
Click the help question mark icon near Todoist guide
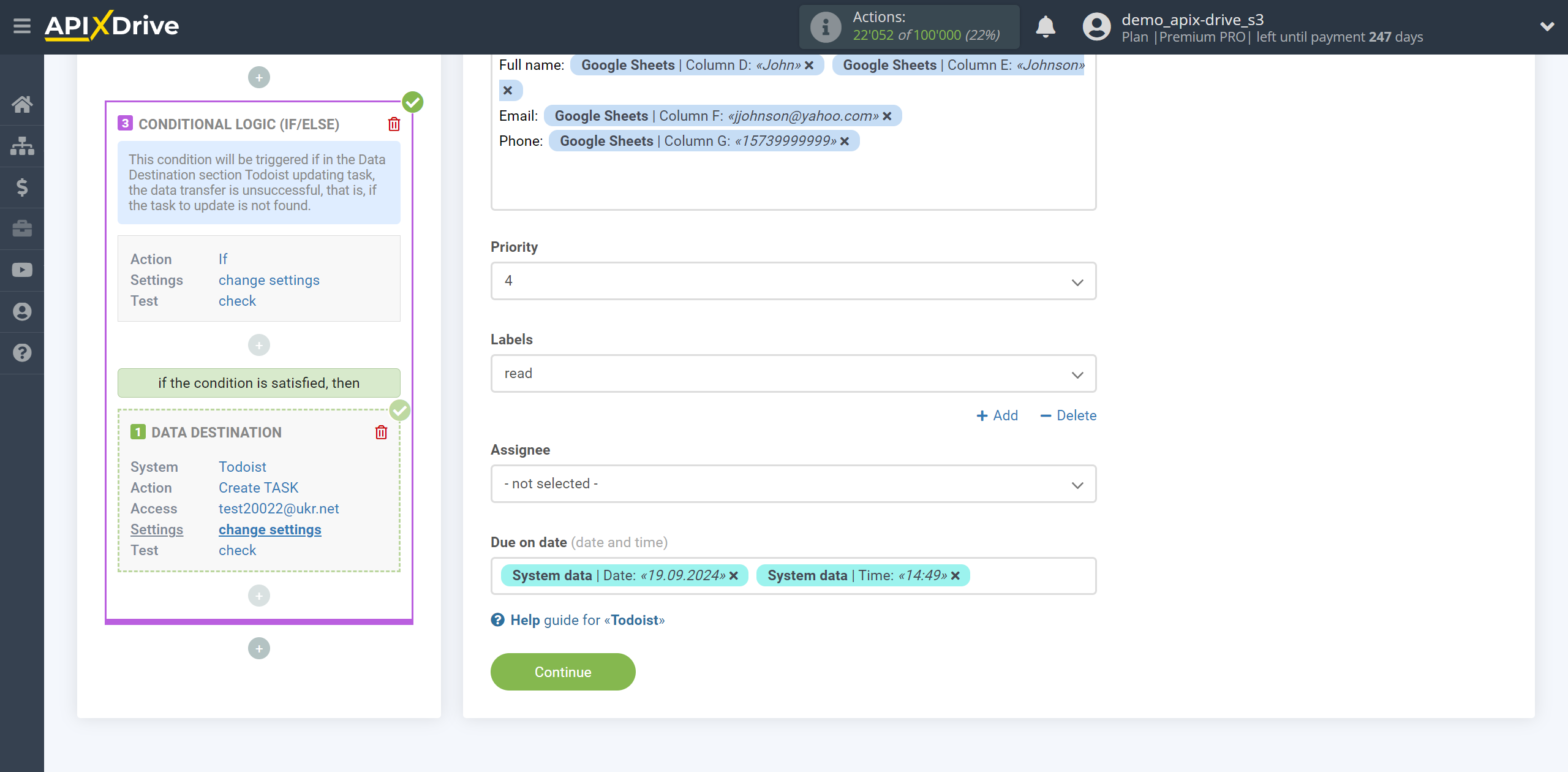497,620
